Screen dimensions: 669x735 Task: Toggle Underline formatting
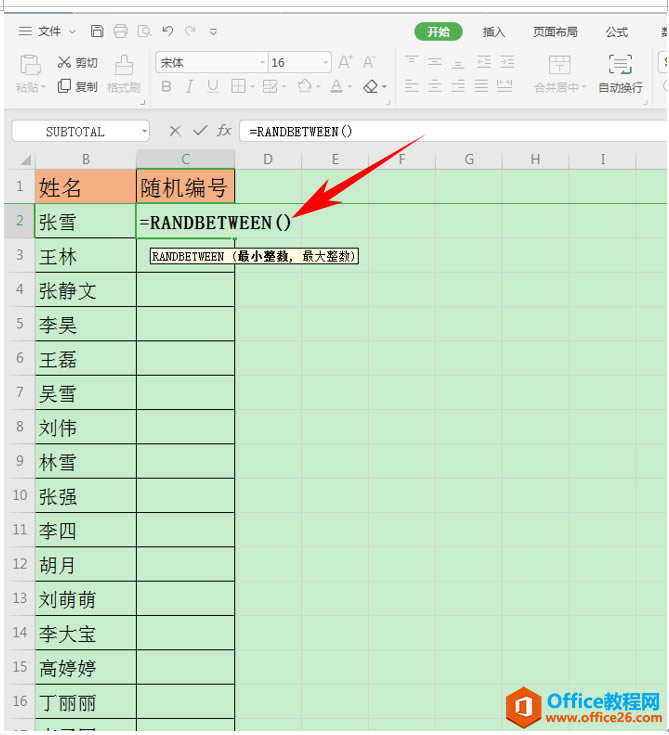[212, 86]
